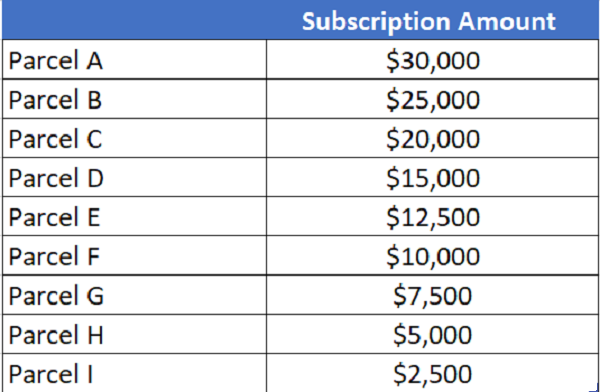Select the $2,500 amount cell
Screen dimensions: 600x392
point(432,373)
